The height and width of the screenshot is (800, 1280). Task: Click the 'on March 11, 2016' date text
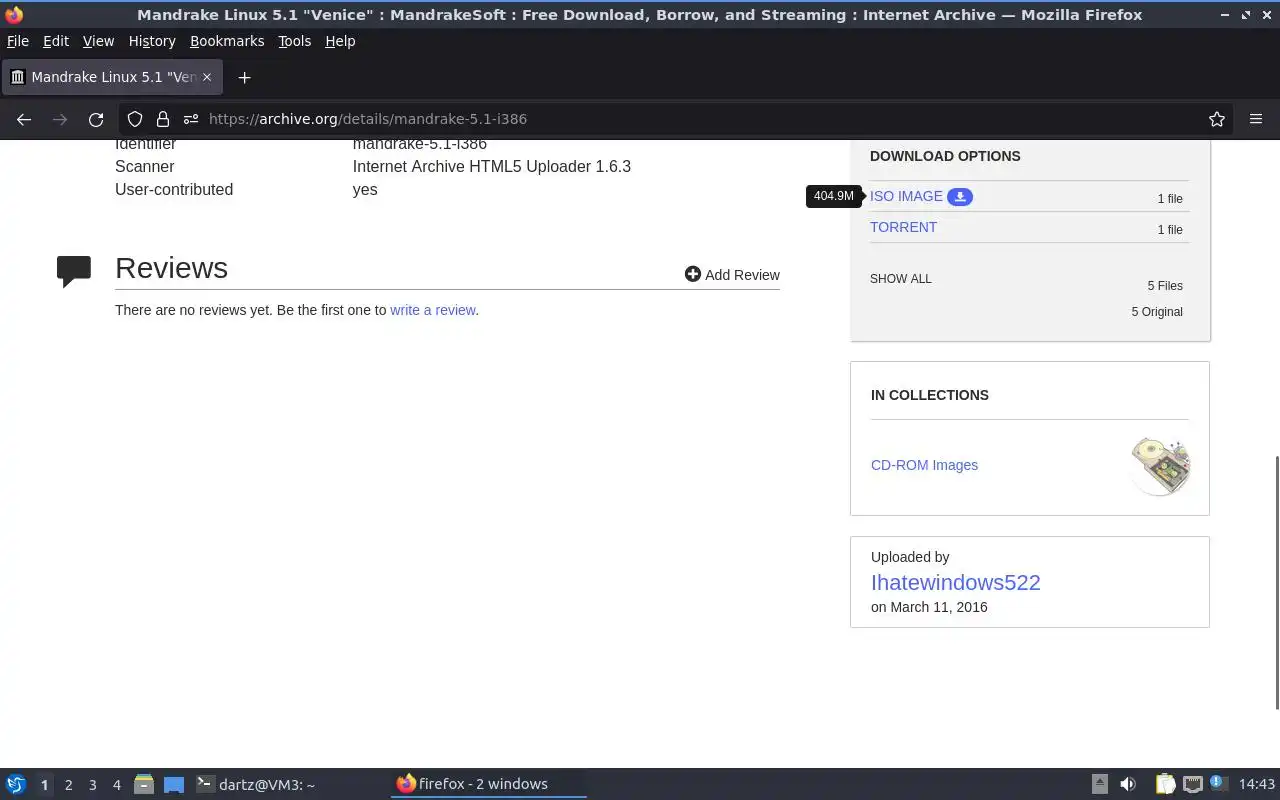(929, 607)
